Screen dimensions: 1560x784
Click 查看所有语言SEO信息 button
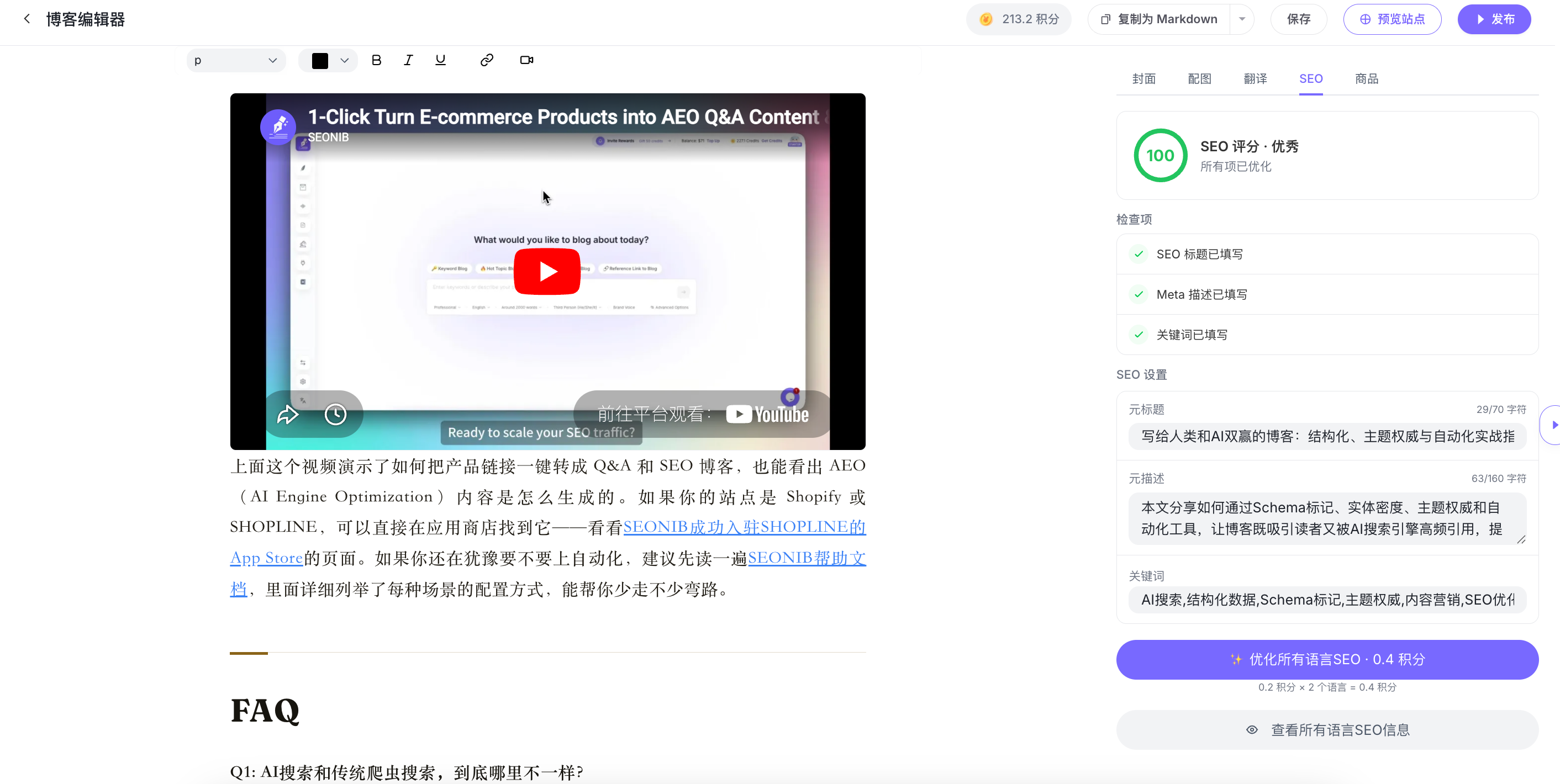pos(1327,730)
